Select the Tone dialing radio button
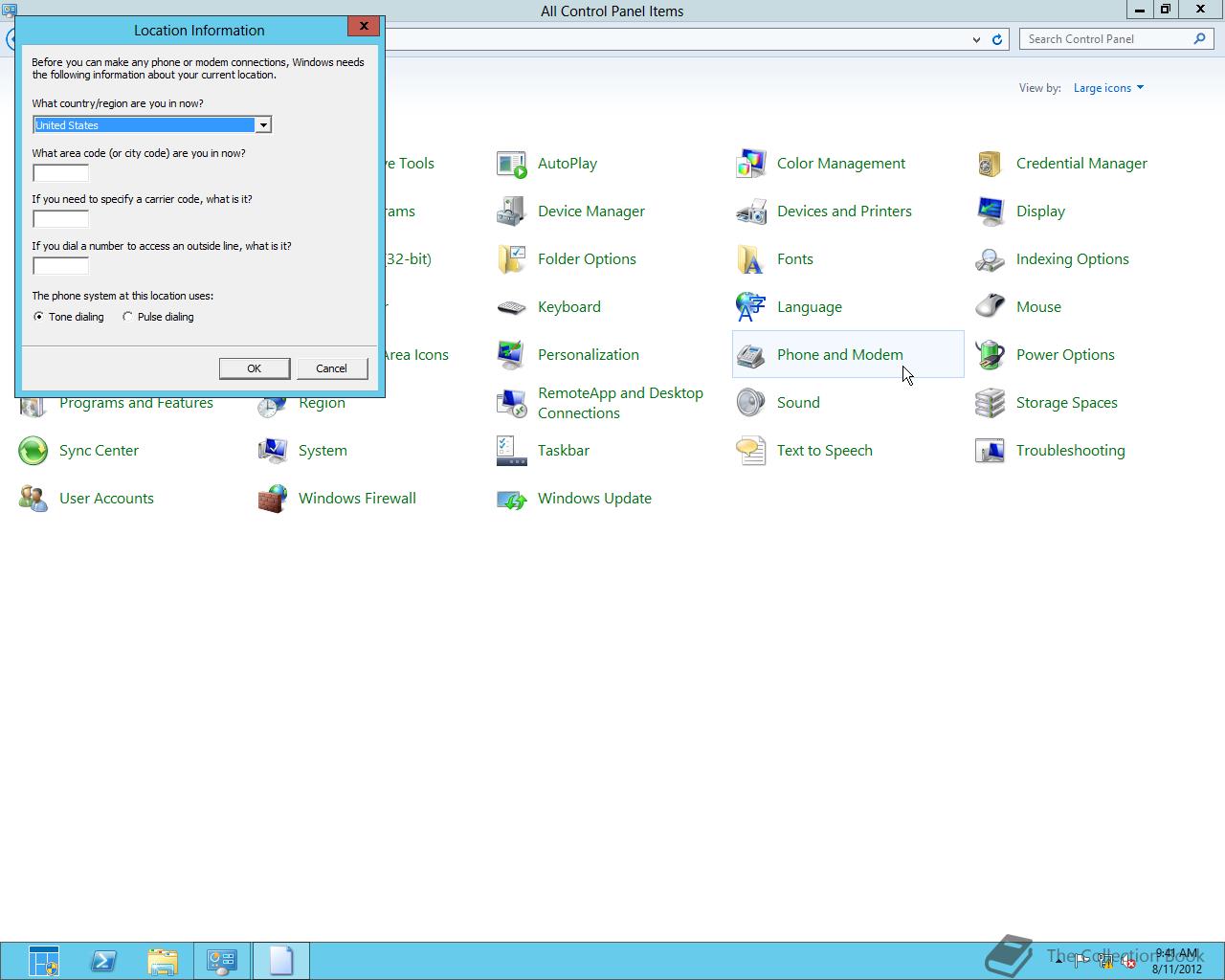Screen dimensions: 1225x980 (x=38, y=317)
